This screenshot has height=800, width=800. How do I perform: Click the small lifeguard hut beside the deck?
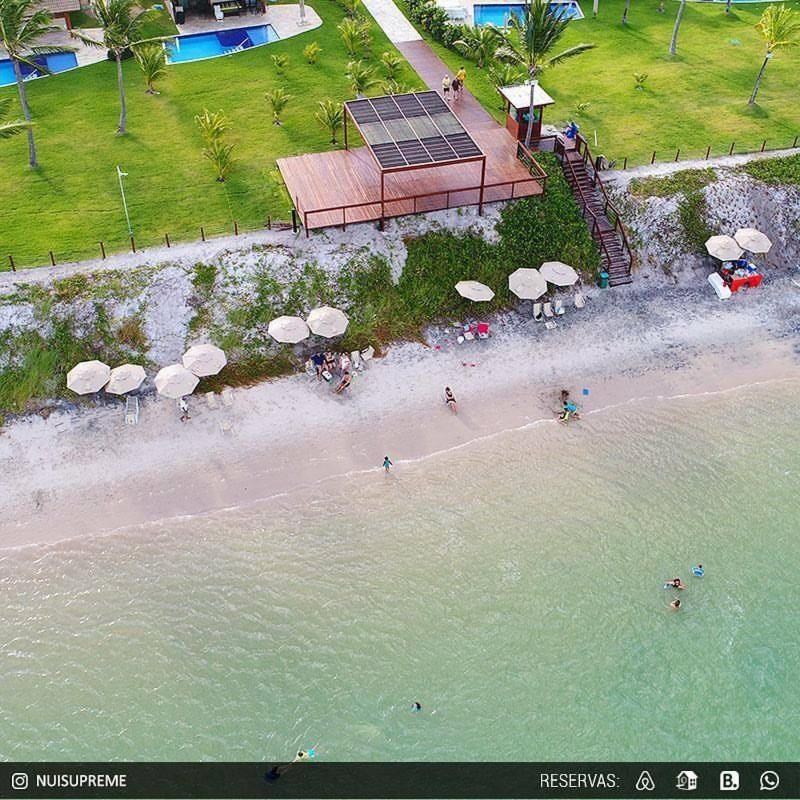click(526, 113)
